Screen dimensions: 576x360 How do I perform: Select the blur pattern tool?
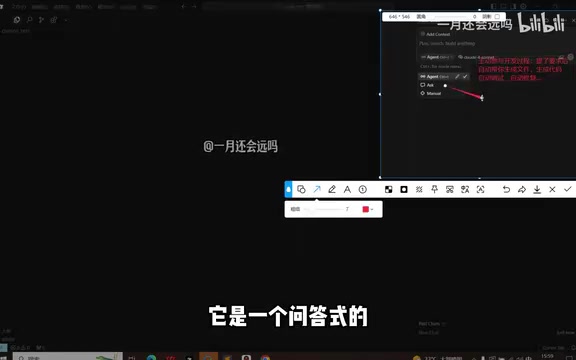pyautogui.click(x=419, y=189)
